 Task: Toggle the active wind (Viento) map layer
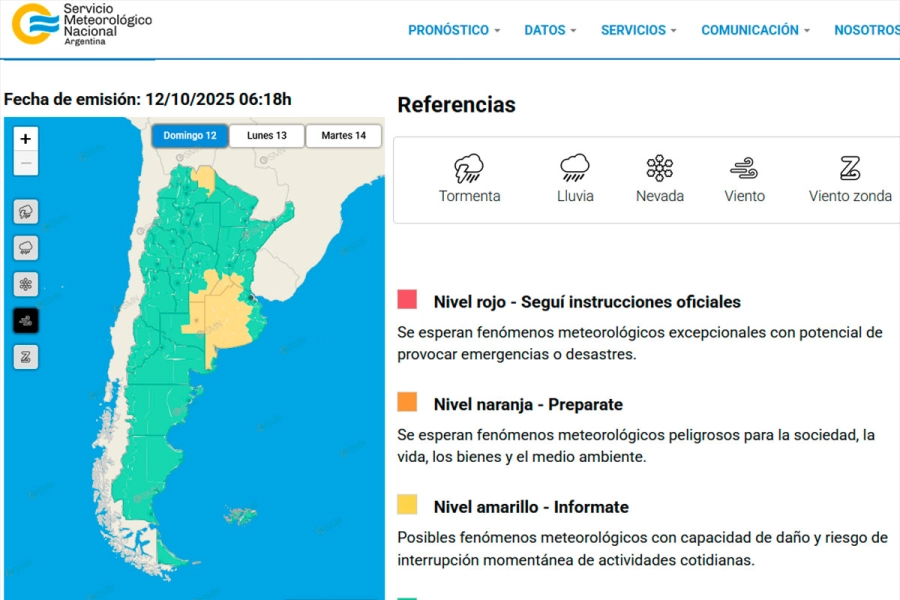tap(26, 320)
